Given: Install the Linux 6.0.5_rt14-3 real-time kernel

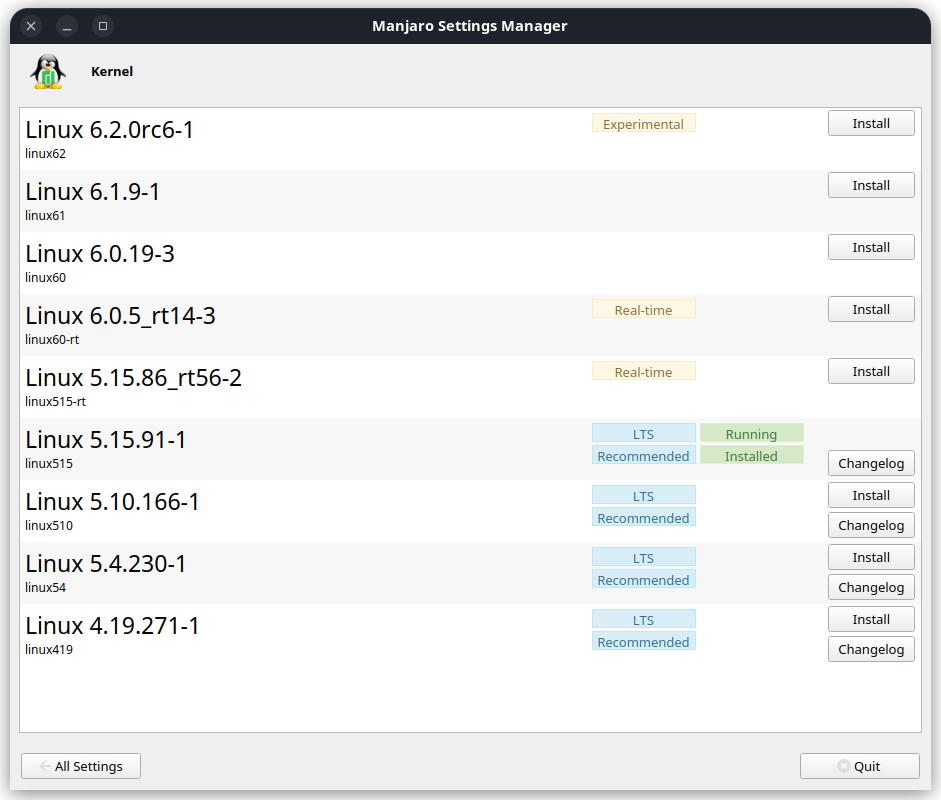Looking at the screenshot, I should click(871, 310).
